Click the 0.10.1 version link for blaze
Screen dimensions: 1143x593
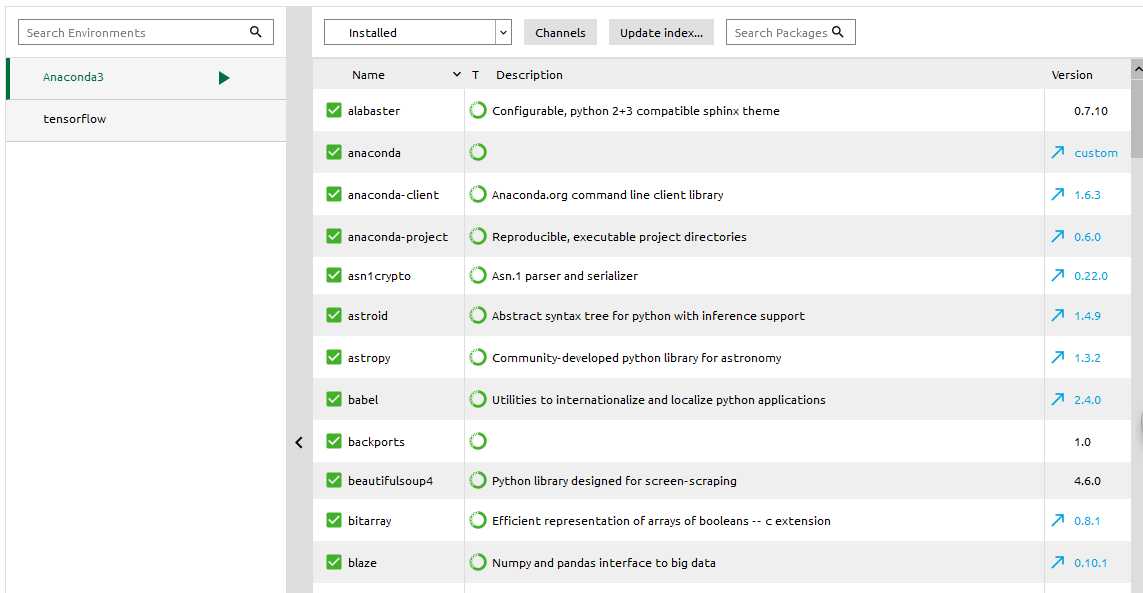point(1091,562)
